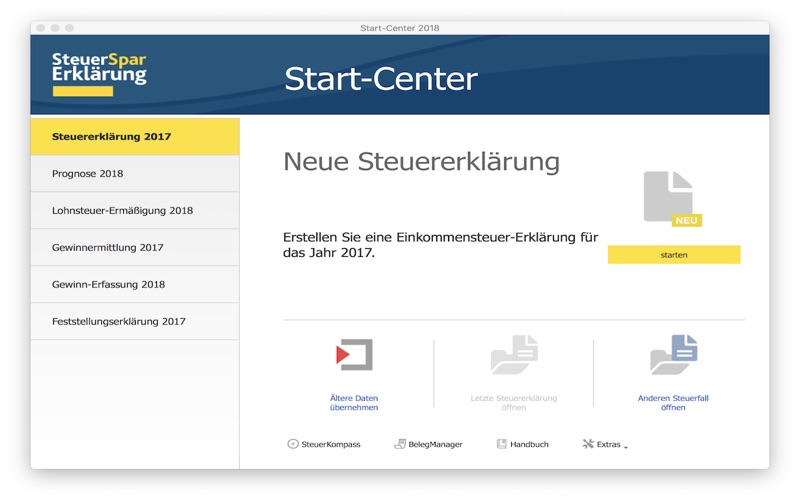Click the window title Start-Center 2018
The image size is (800, 500).
[399, 28]
